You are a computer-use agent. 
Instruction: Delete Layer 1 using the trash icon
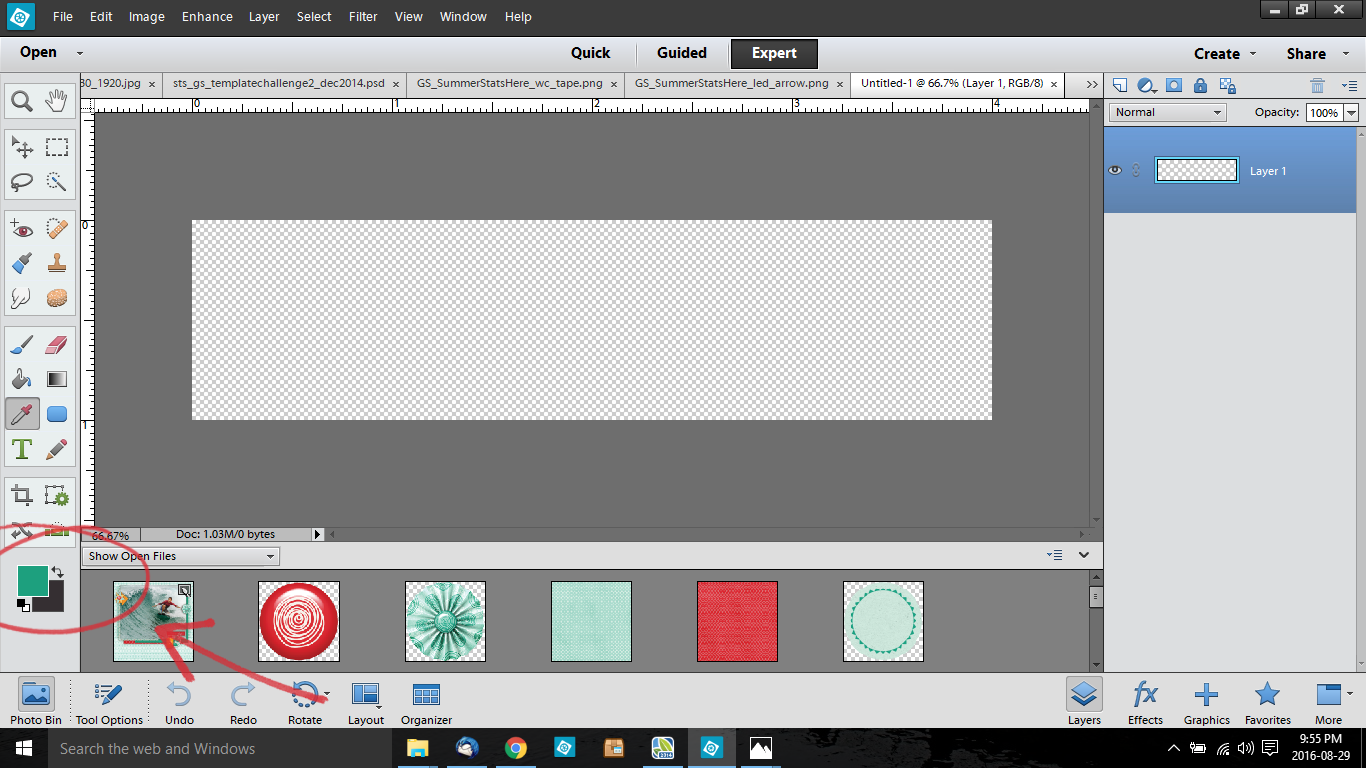coord(1316,85)
